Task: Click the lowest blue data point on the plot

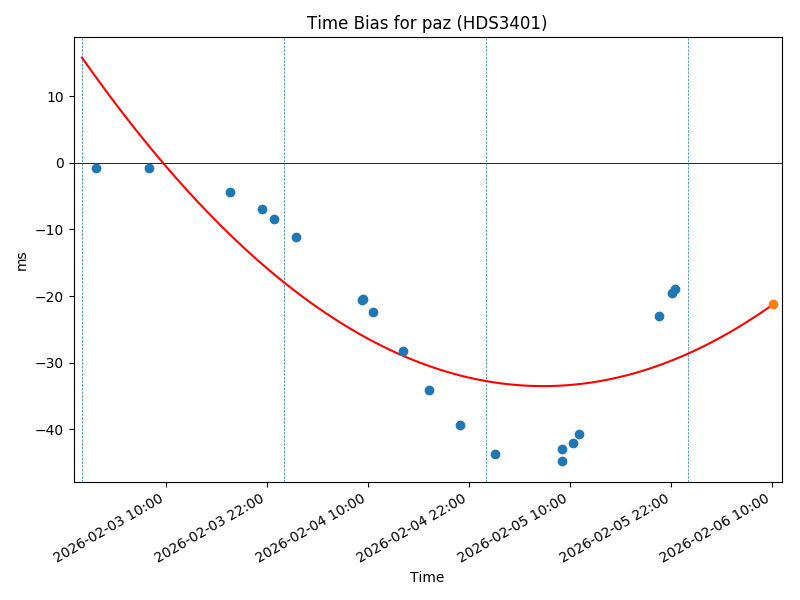Action: [562, 461]
